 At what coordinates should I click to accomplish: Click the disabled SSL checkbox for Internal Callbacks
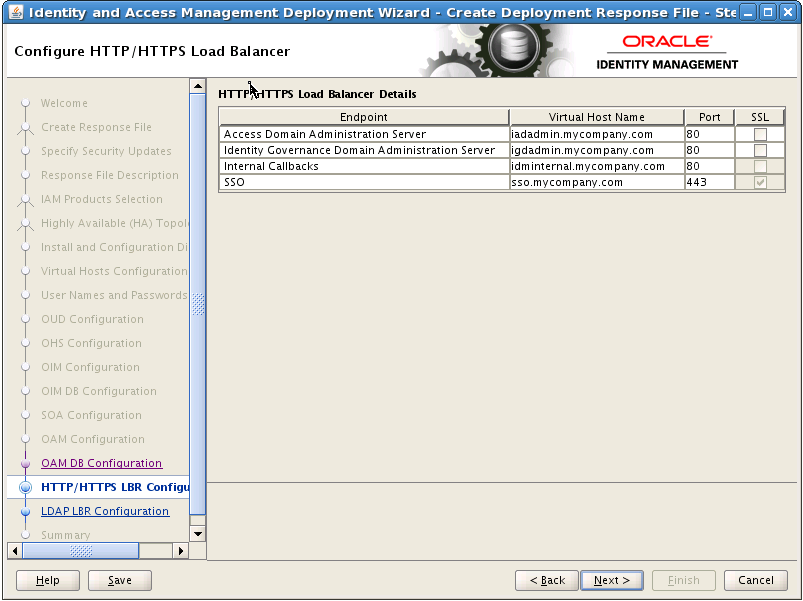point(760,166)
